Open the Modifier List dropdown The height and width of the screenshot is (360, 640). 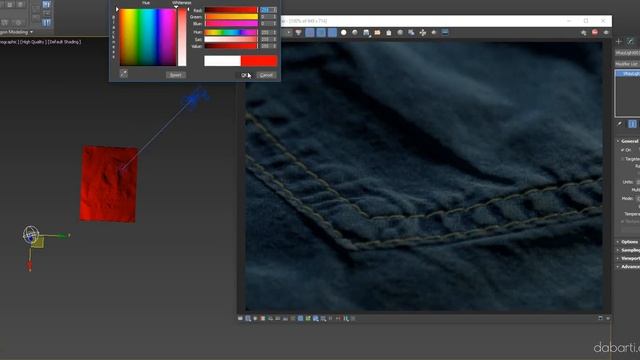(x=627, y=64)
